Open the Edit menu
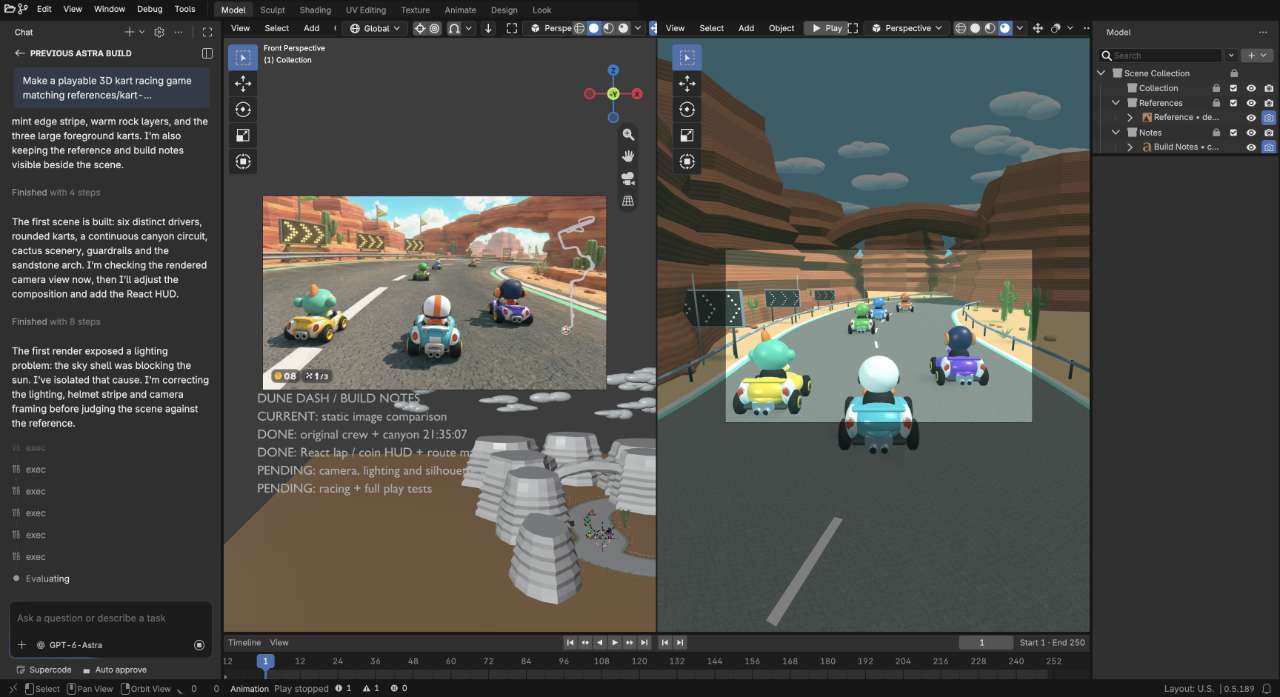The width and height of the screenshot is (1280, 697). coord(44,9)
